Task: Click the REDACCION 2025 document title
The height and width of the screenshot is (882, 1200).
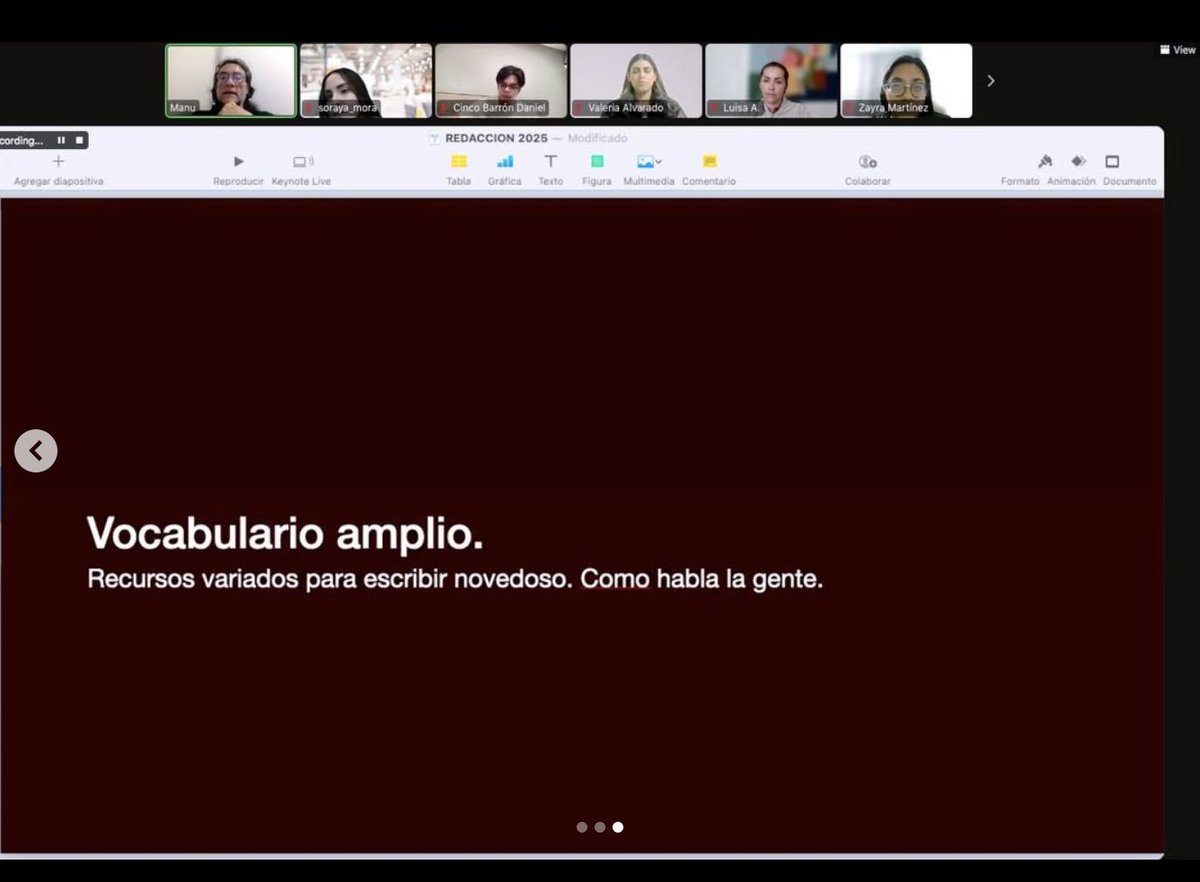Action: (x=496, y=138)
